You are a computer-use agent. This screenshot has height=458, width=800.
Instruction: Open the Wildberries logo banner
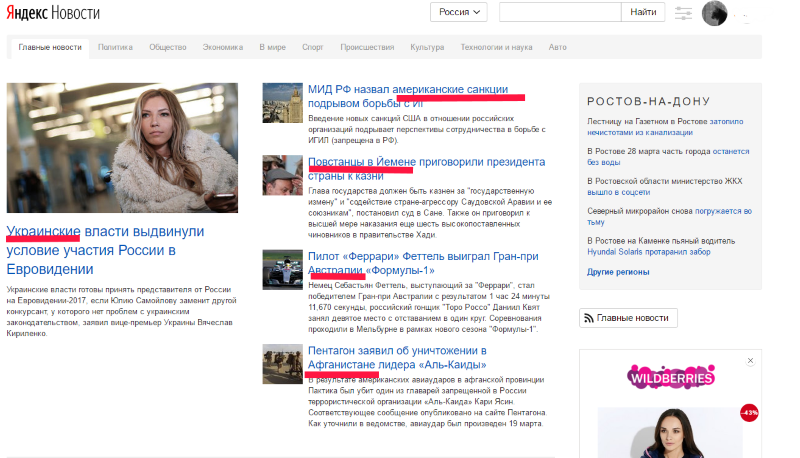[670, 377]
